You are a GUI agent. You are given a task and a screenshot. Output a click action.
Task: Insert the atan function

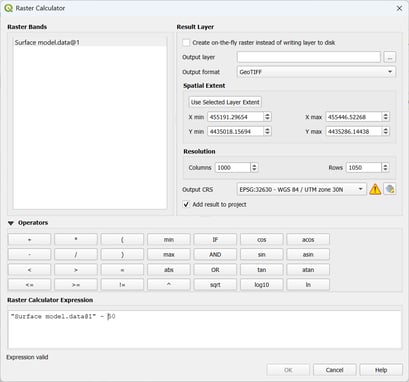308,270
